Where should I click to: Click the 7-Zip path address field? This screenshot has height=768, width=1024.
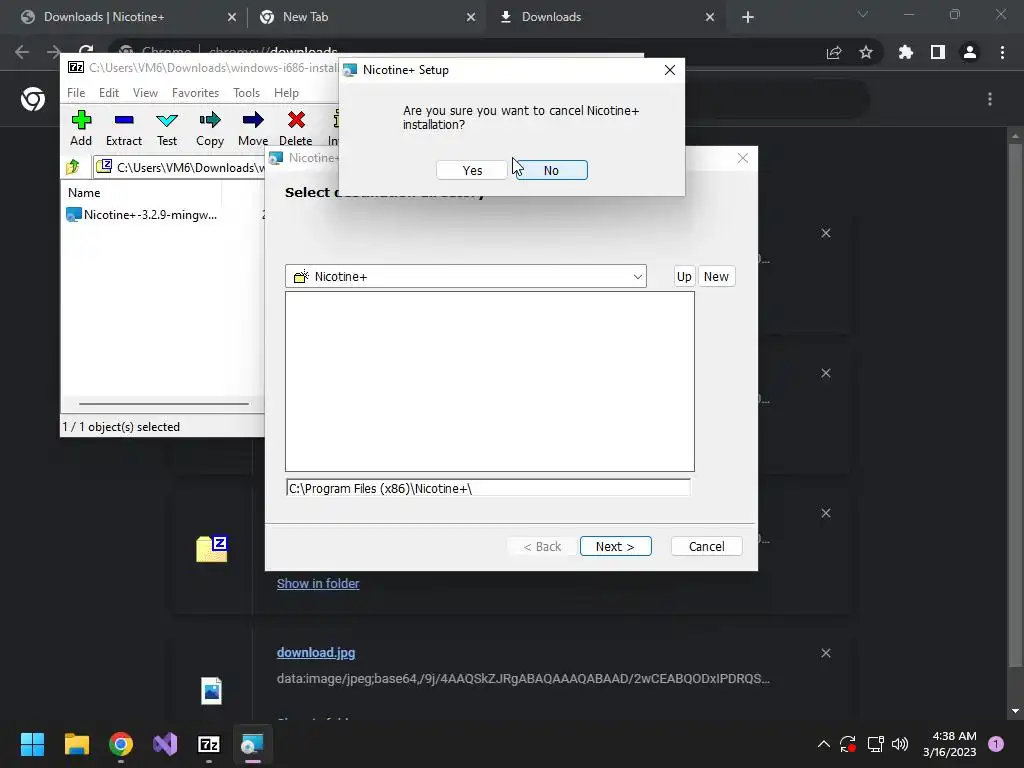(180, 167)
